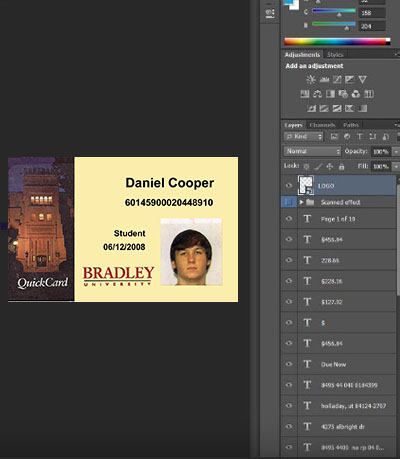This screenshot has height=459, width=400.
Task: Add an Invert adjustment
Action: pos(311,108)
